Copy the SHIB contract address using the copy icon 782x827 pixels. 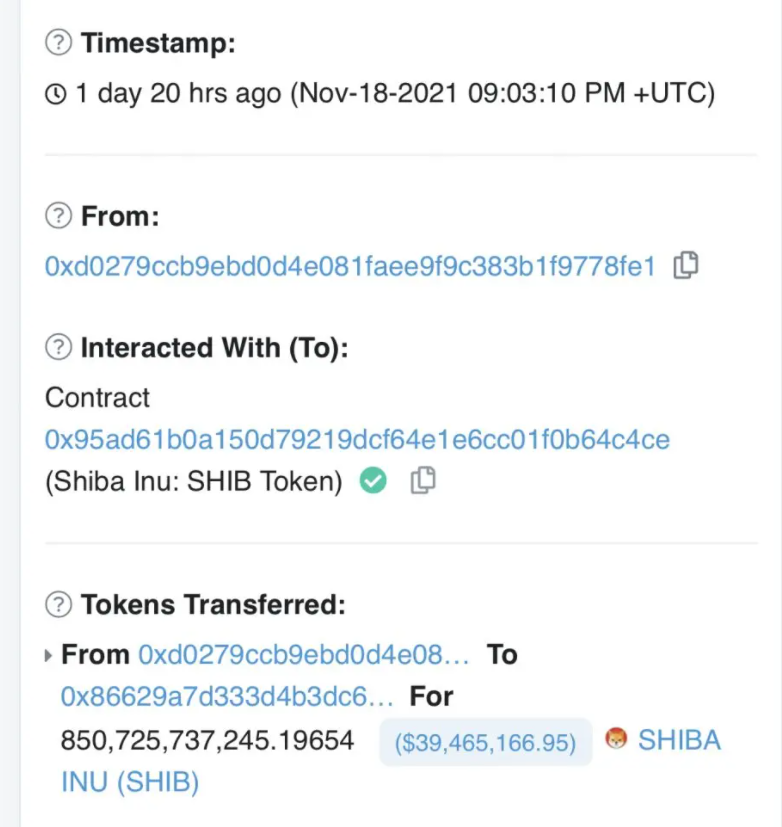[x=424, y=482]
